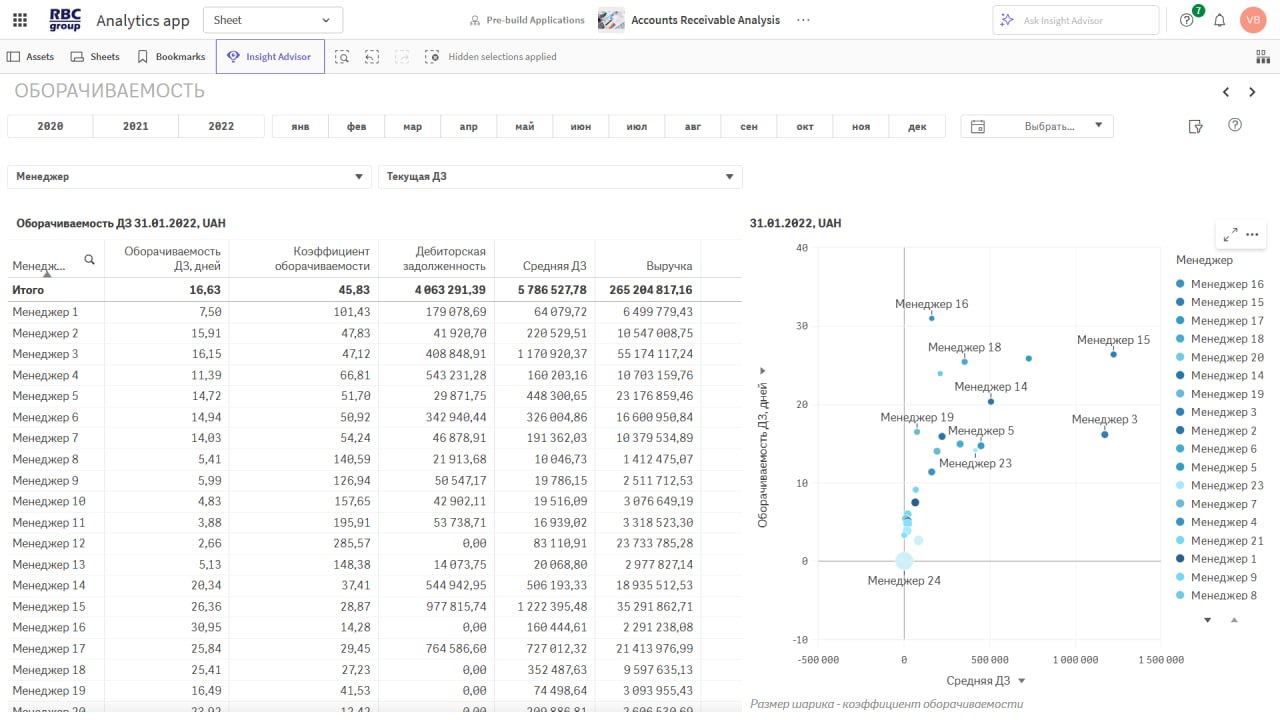
Task: Open the Assets tab
Action: click(30, 57)
